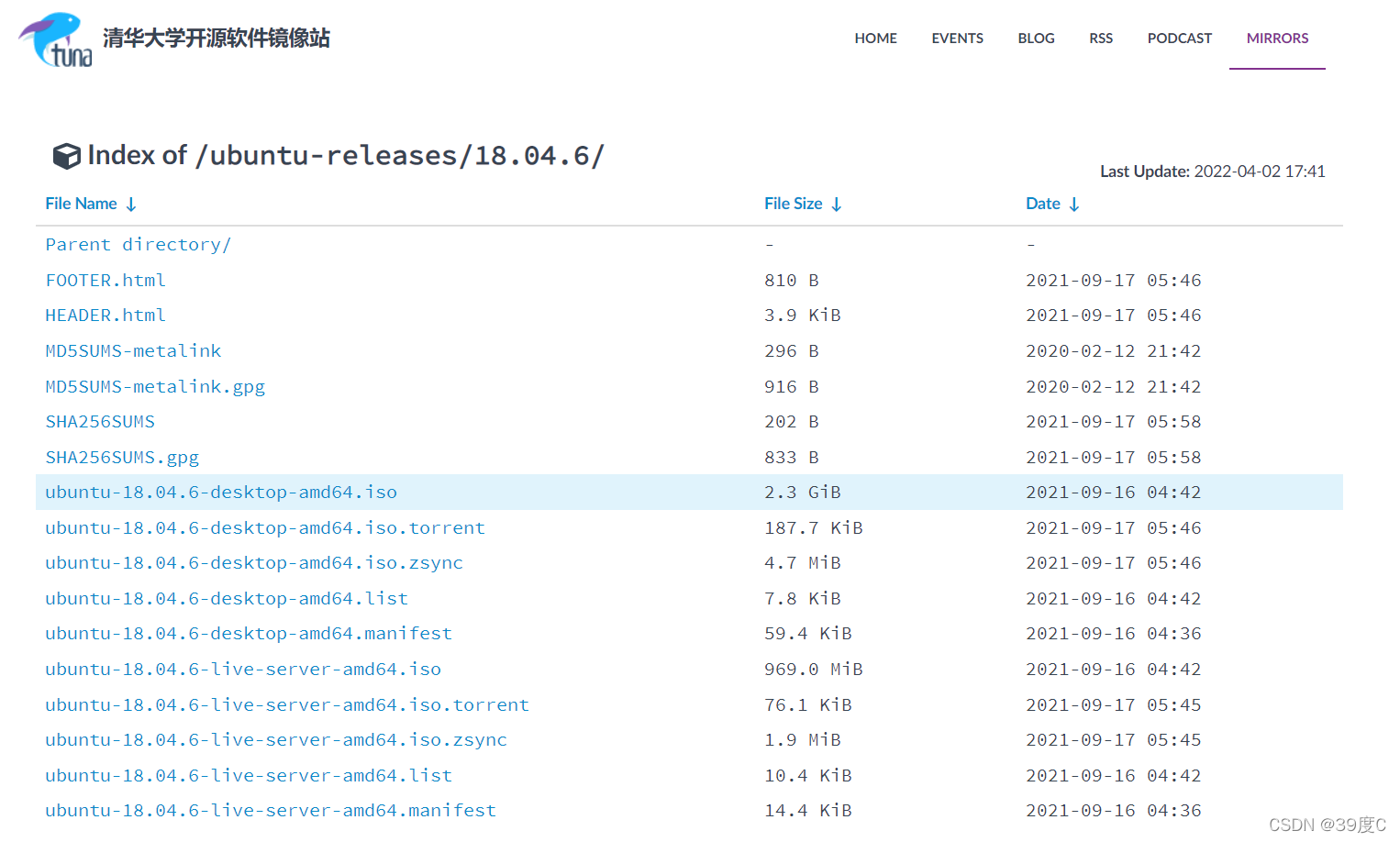Download ubuntu-18.04.6-desktop-amd64.iso
1400x842 pixels.
click(221, 493)
